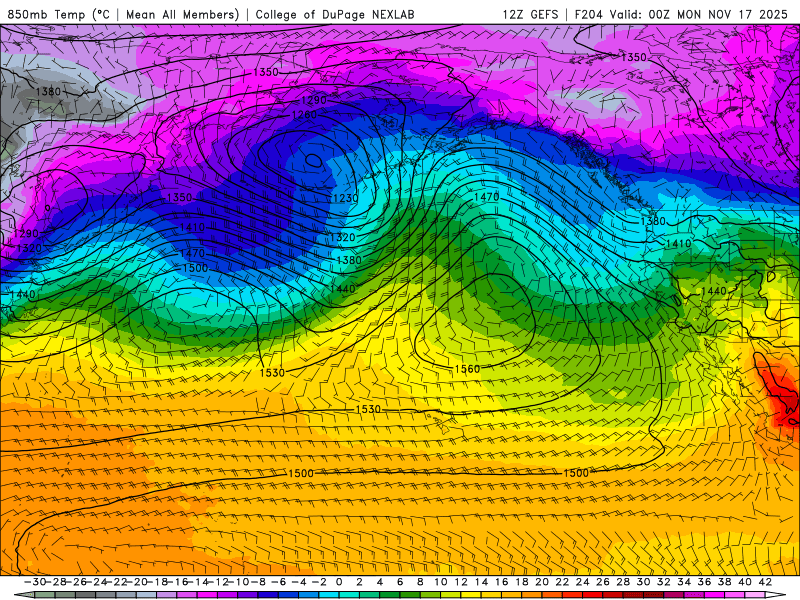This screenshot has width=800, height=600.
Task: Click the 22 value on the colorbar
Action: pyautogui.click(x=562, y=582)
